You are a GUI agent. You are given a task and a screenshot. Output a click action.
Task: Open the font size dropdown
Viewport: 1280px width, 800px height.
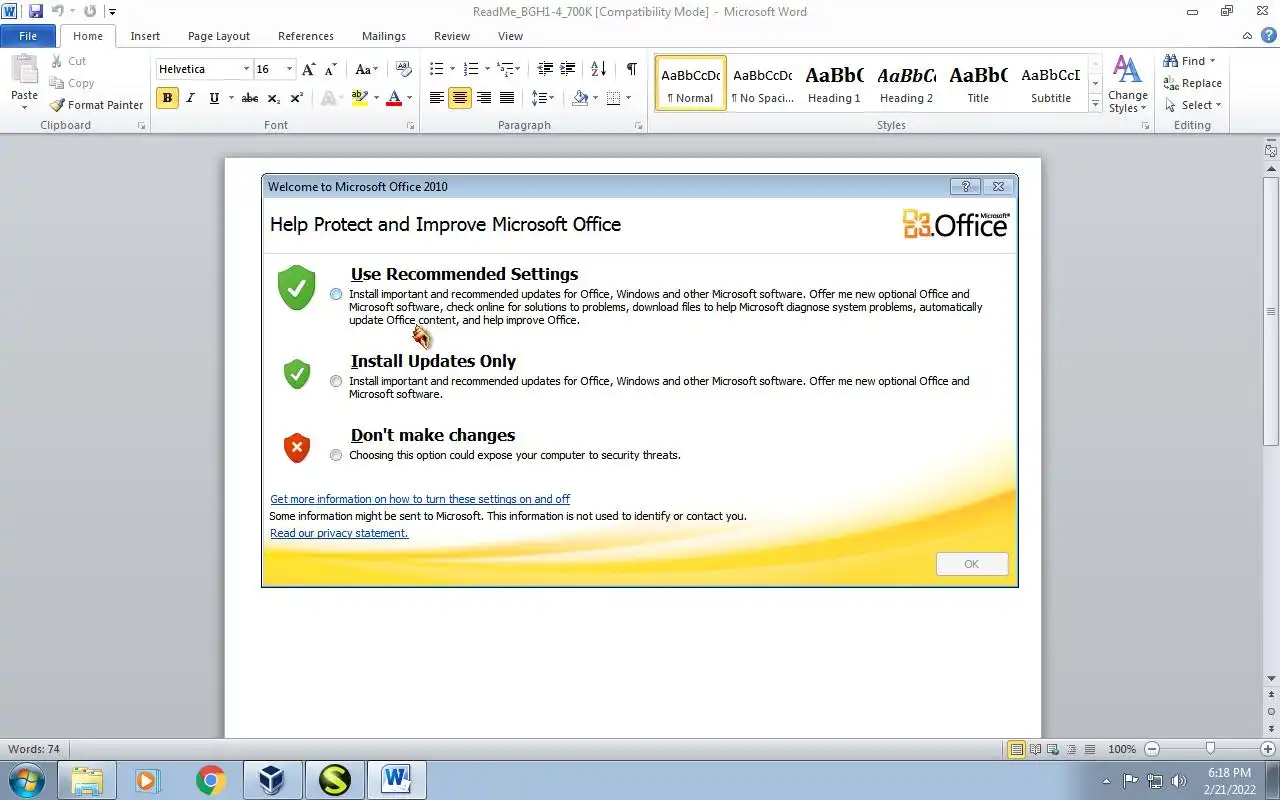point(290,69)
